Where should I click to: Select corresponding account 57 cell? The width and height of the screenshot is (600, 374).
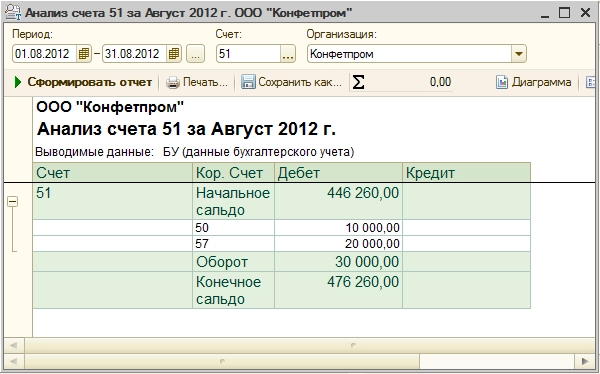233,243
